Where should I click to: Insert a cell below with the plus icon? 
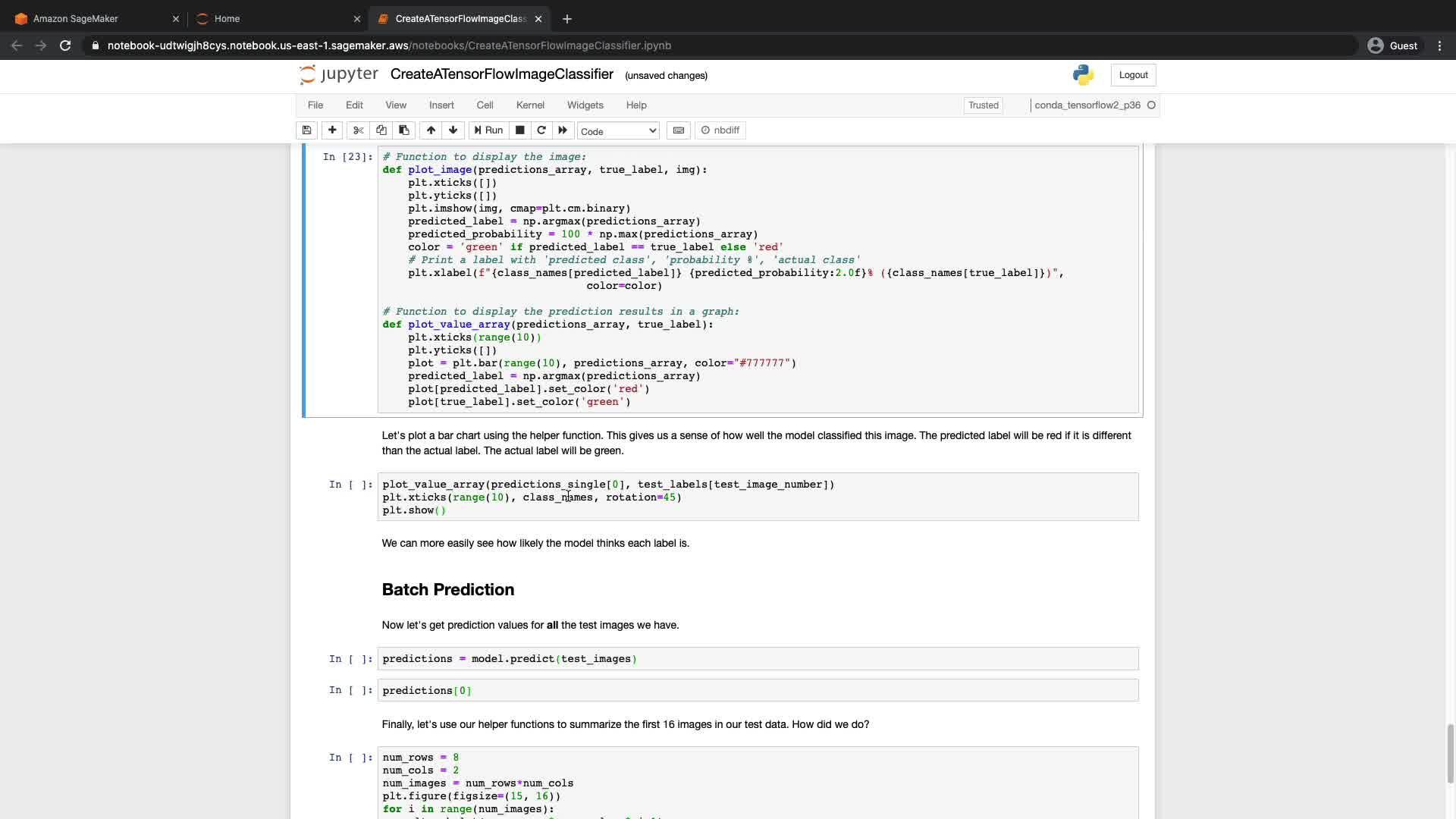[332, 130]
